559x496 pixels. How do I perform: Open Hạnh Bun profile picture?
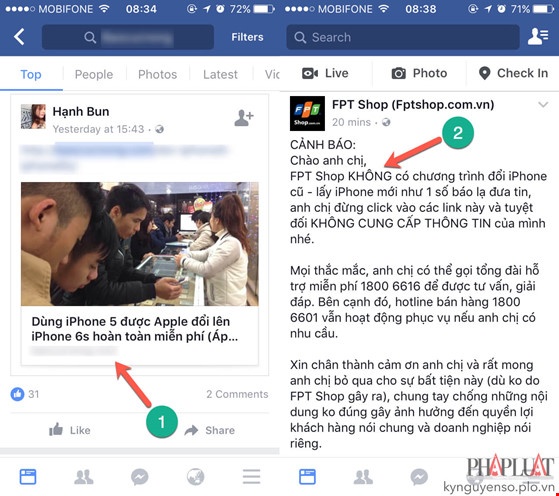[33, 116]
